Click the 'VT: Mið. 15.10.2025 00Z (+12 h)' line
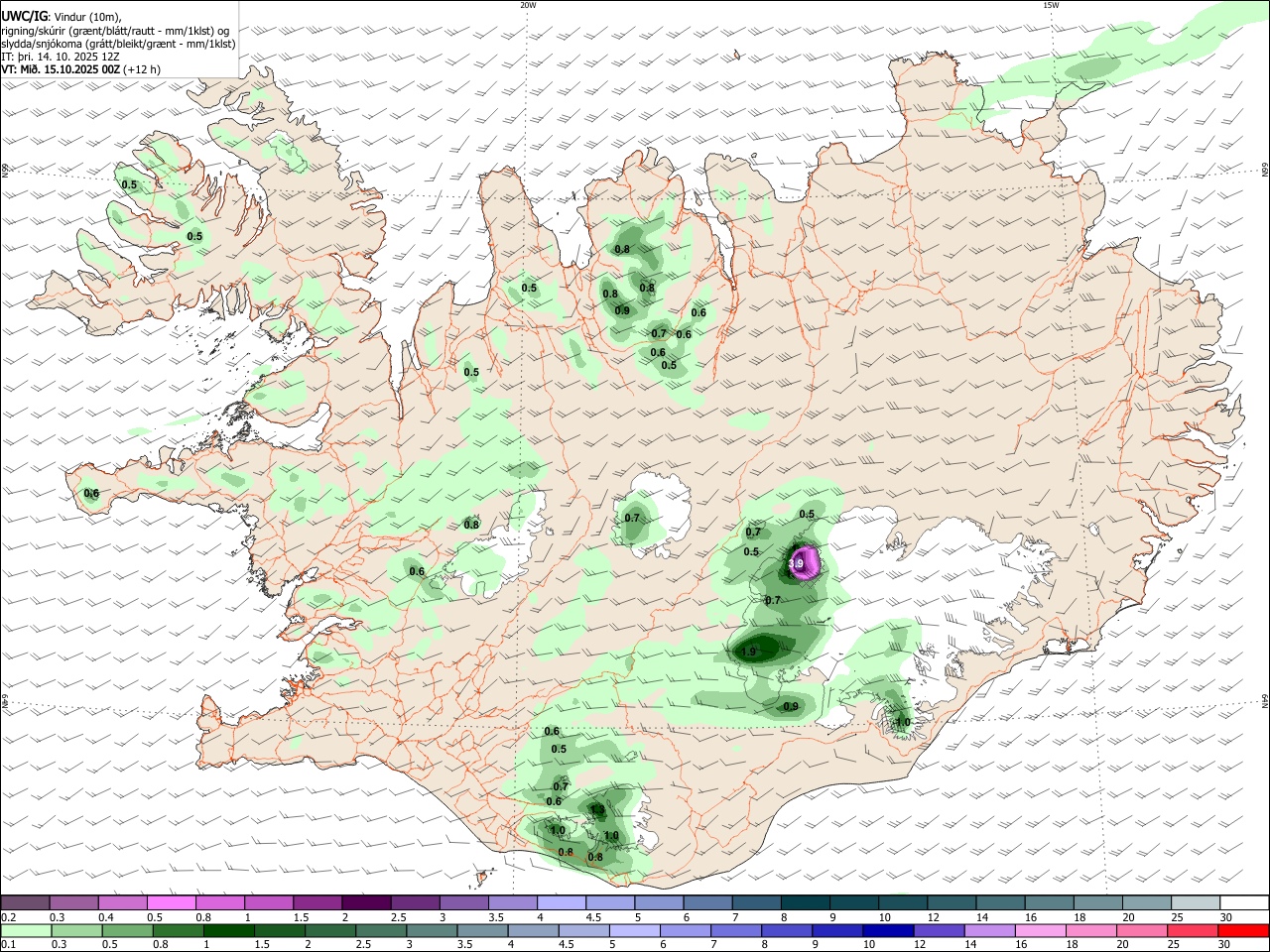The height and width of the screenshot is (952, 1270). 80,69
